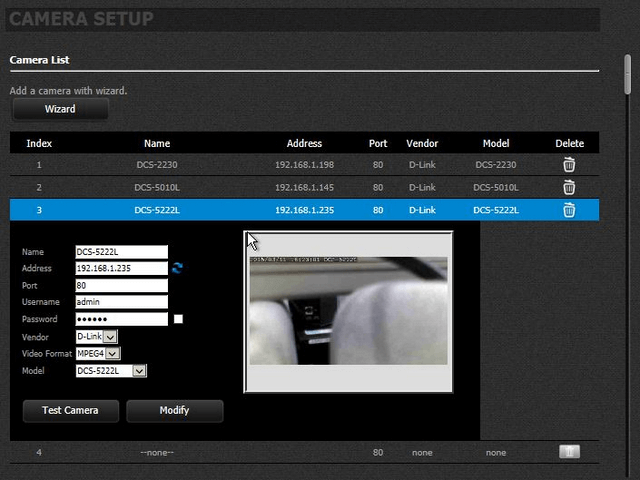Click address 192.168.1.145
The height and width of the screenshot is (480, 640).
[x=304, y=188]
